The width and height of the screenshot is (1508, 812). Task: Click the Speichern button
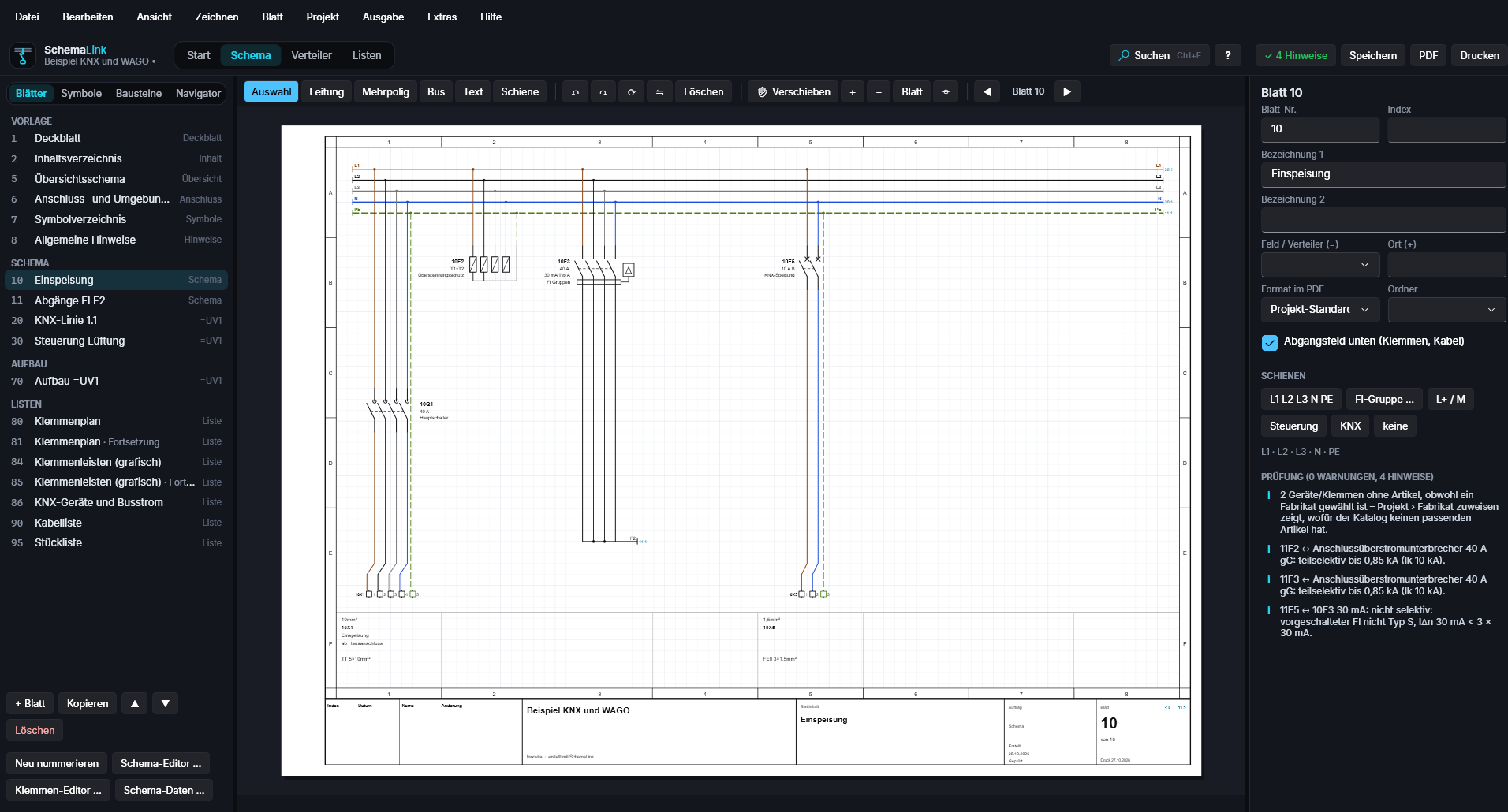click(x=1372, y=55)
